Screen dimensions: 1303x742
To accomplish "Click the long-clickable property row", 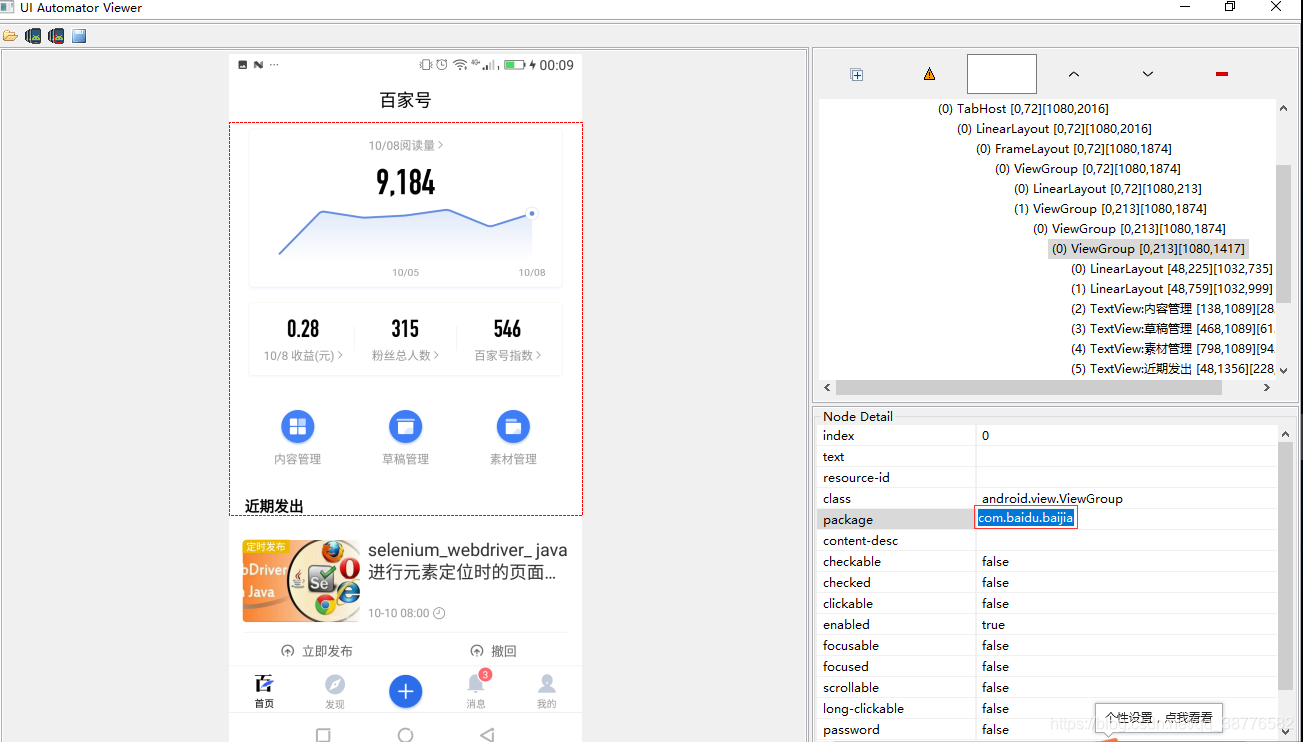I will pos(1047,708).
